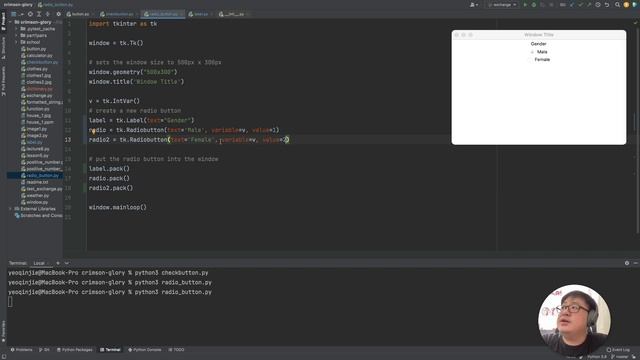Open the terminal sessions dropdown arrow
The image size is (640, 360).
[67, 263]
